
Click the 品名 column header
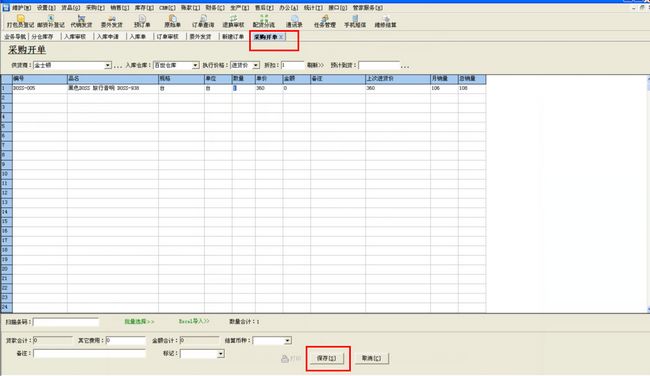pyautogui.click(x=113, y=79)
